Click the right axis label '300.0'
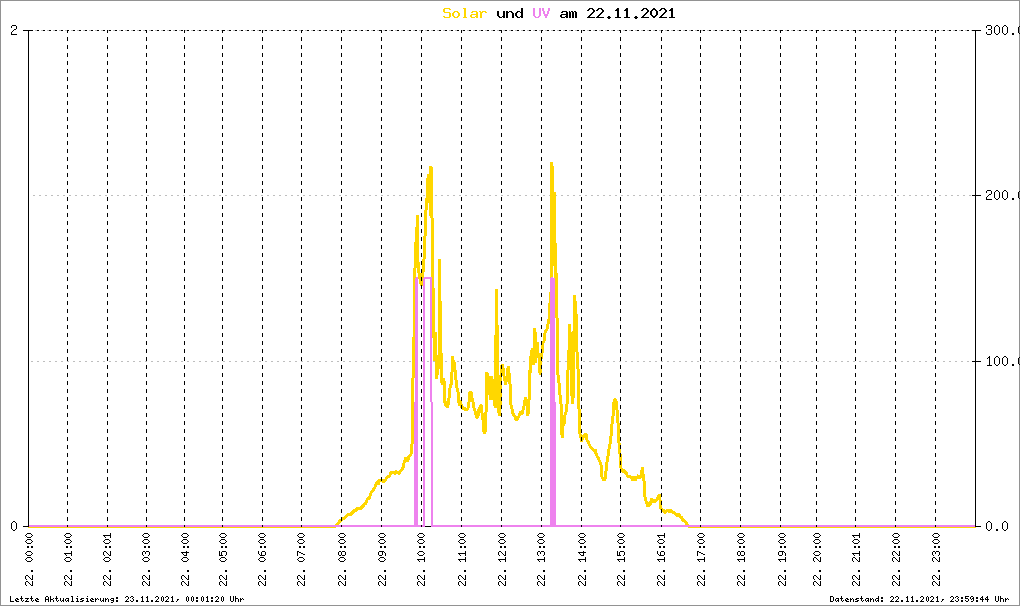Viewport: 1020px width, 606px height. (x=1002, y=31)
